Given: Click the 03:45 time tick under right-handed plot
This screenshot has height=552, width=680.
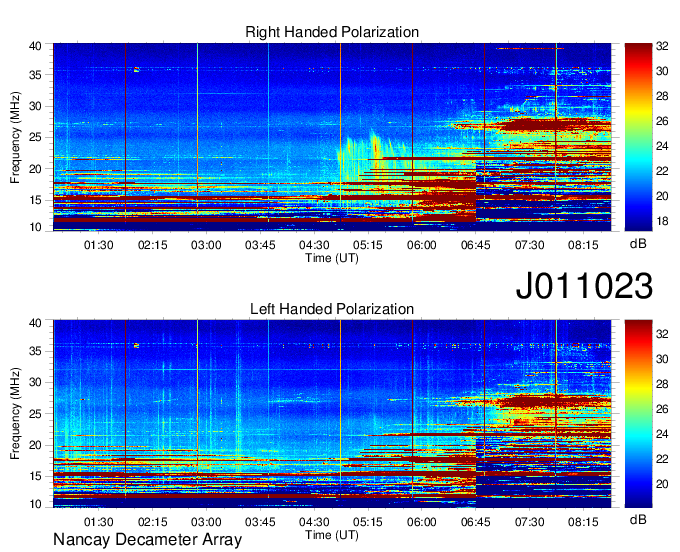Looking at the screenshot, I should (260, 245).
